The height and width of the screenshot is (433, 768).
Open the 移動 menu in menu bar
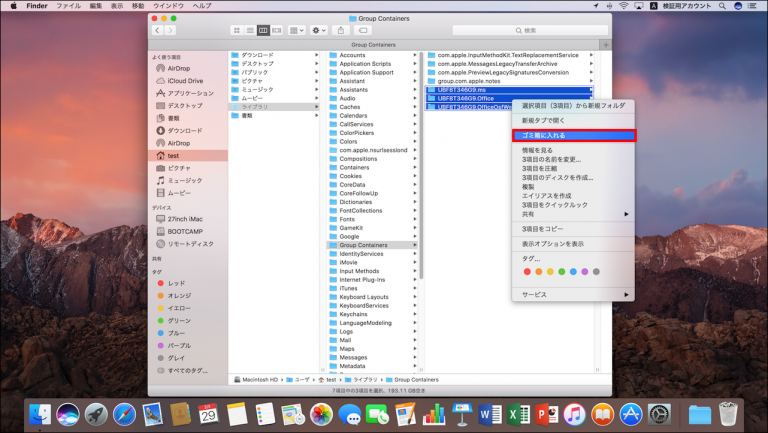(x=138, y=6)
